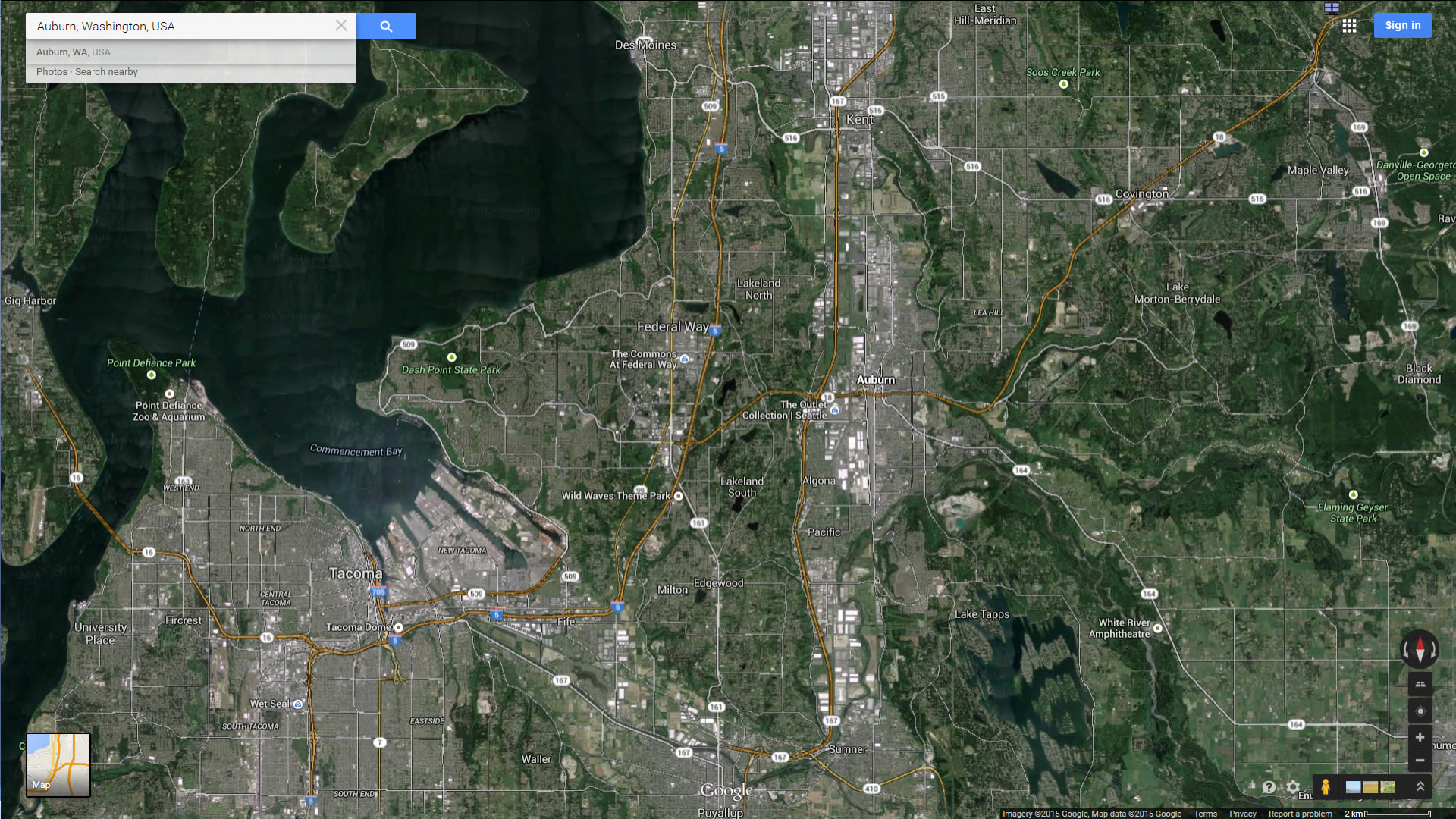Open the help question mark
Screen dimensions: 1456x819
[1269, 787]
